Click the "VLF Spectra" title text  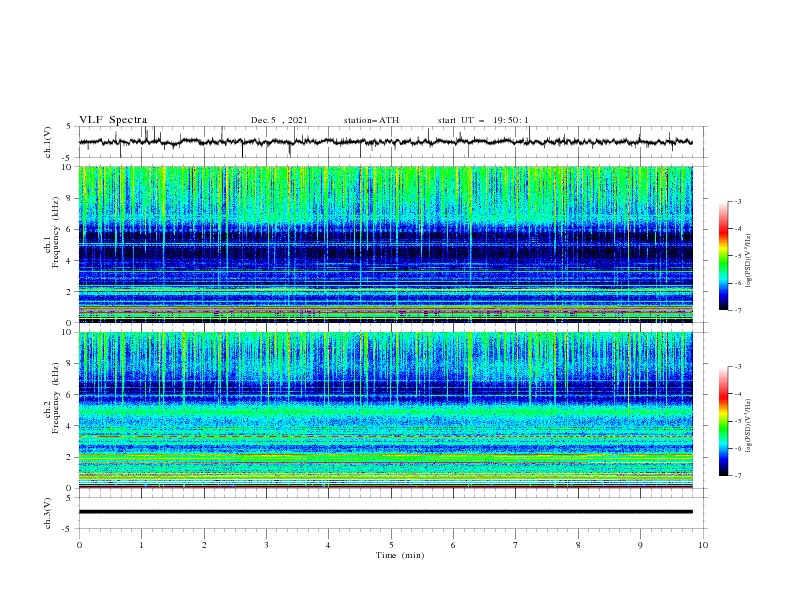point(113,120)
